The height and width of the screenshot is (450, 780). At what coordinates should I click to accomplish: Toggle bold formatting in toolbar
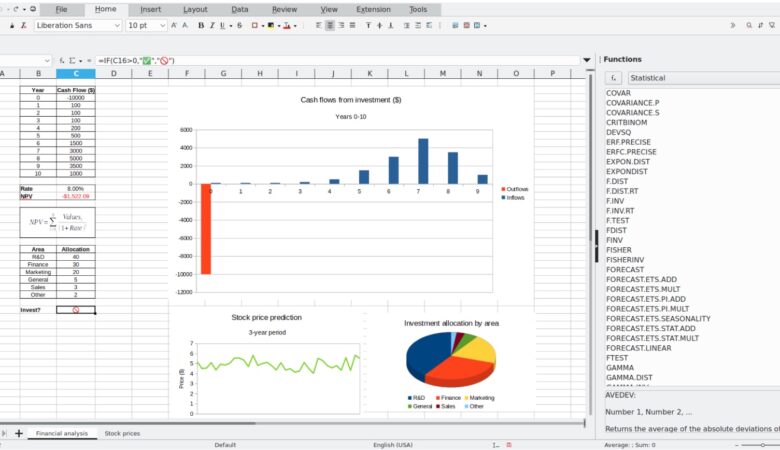coord(201,25)
